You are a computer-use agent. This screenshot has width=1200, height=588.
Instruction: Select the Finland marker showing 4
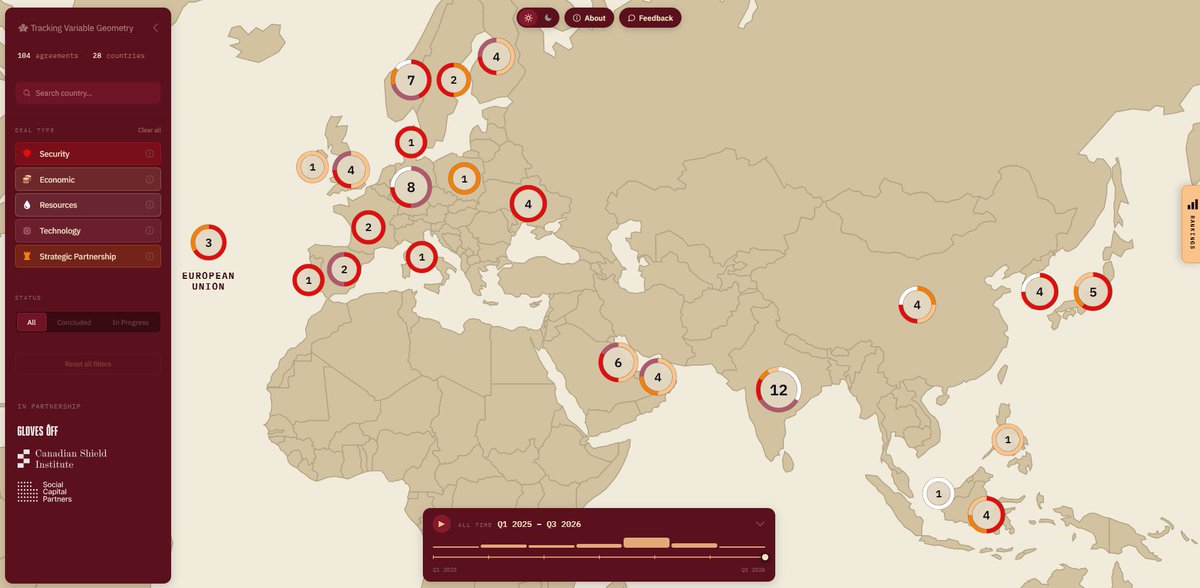pos(496,57)
